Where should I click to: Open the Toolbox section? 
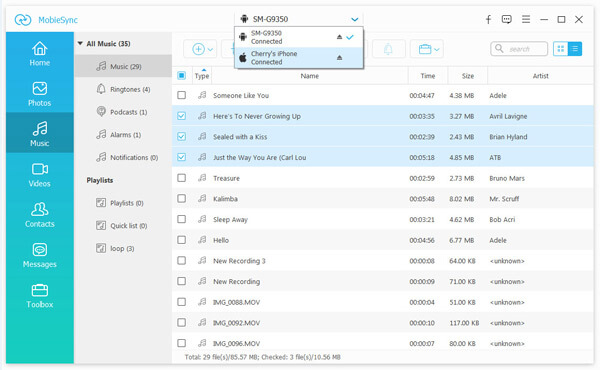tap(40, 296)
